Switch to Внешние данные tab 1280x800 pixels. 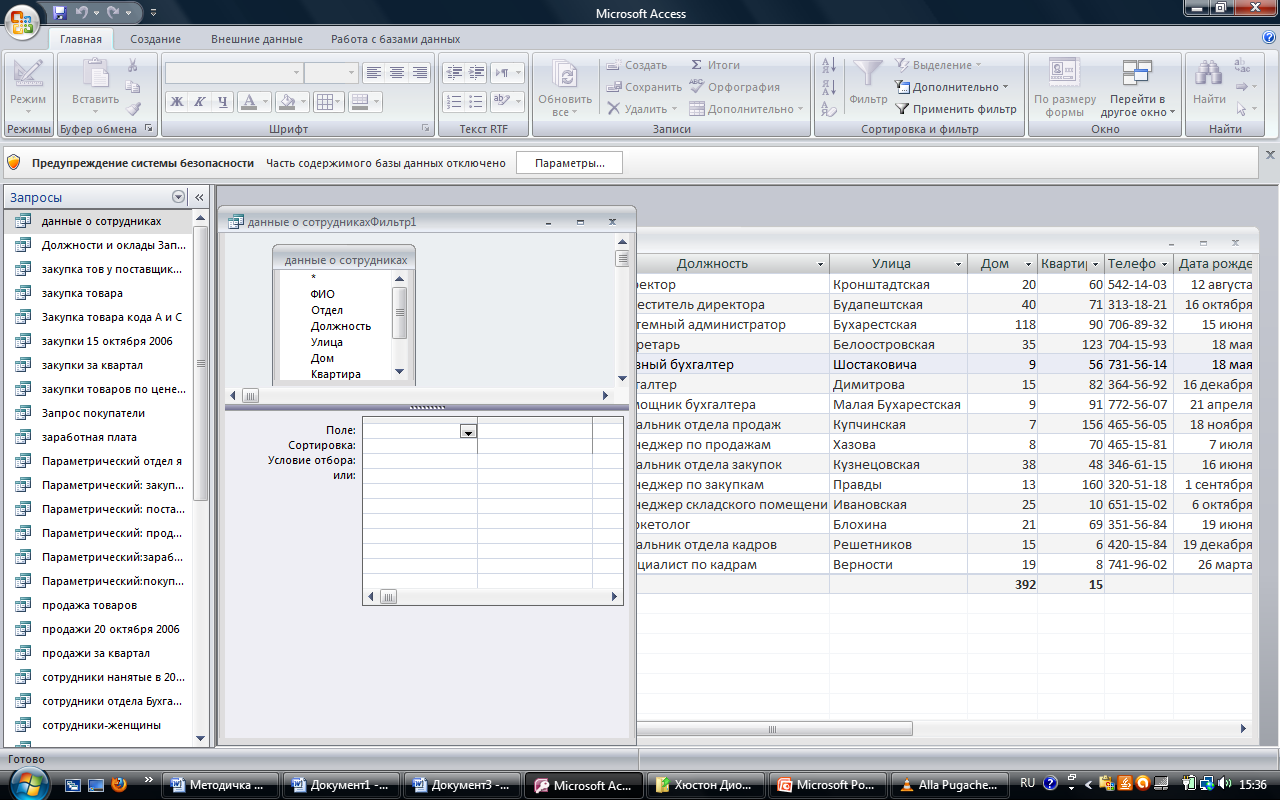[x=257, y=39]
